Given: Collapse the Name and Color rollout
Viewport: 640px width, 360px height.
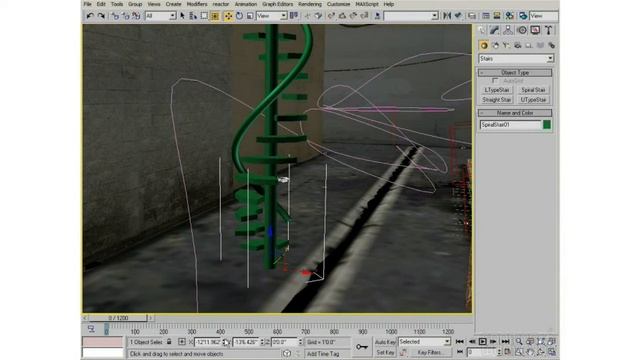Looking at the screenshot, I should pyautogui.click(x=515, y=113).
